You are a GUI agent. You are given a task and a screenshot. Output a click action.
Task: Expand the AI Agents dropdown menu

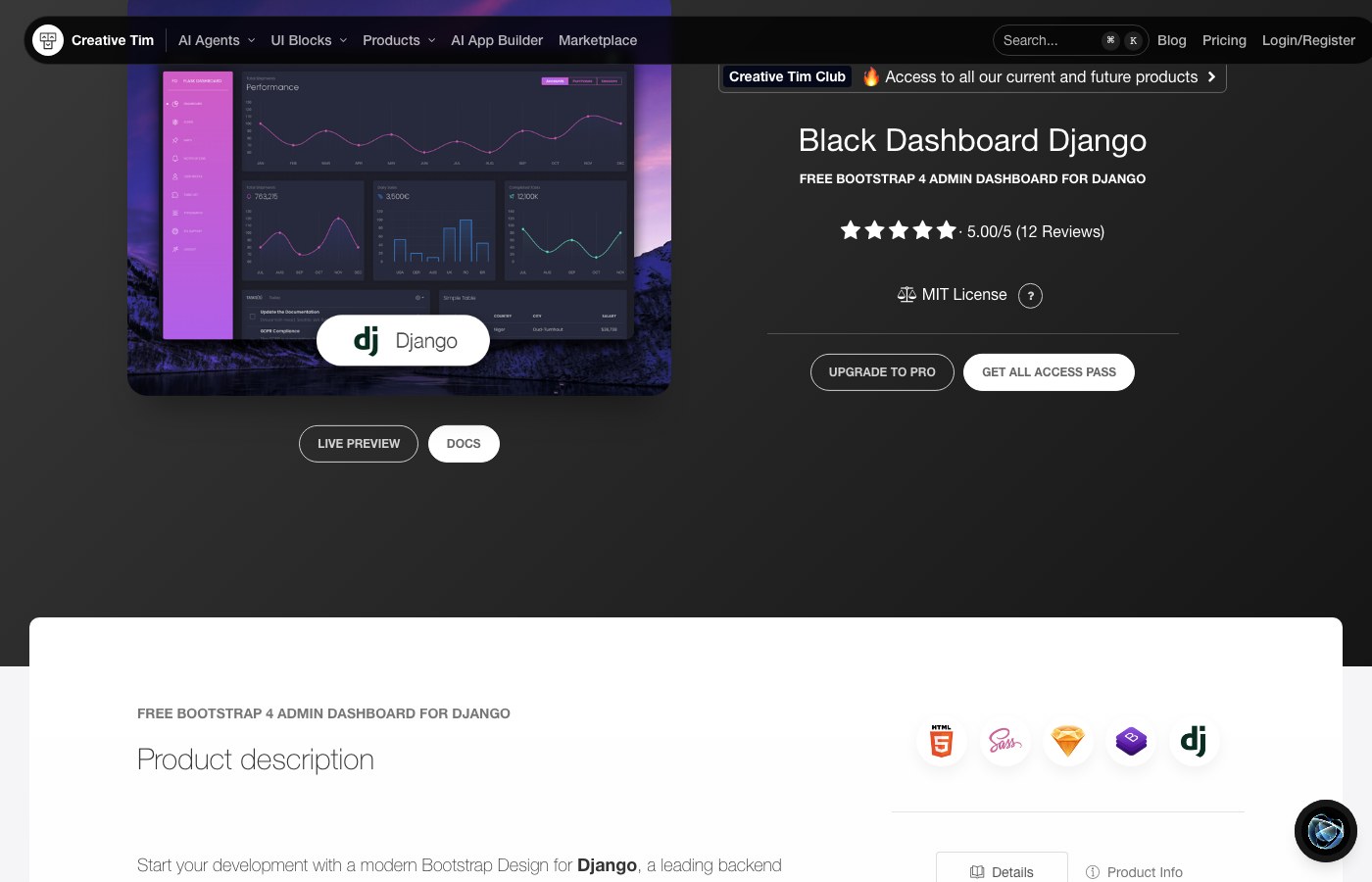point(217,40)
